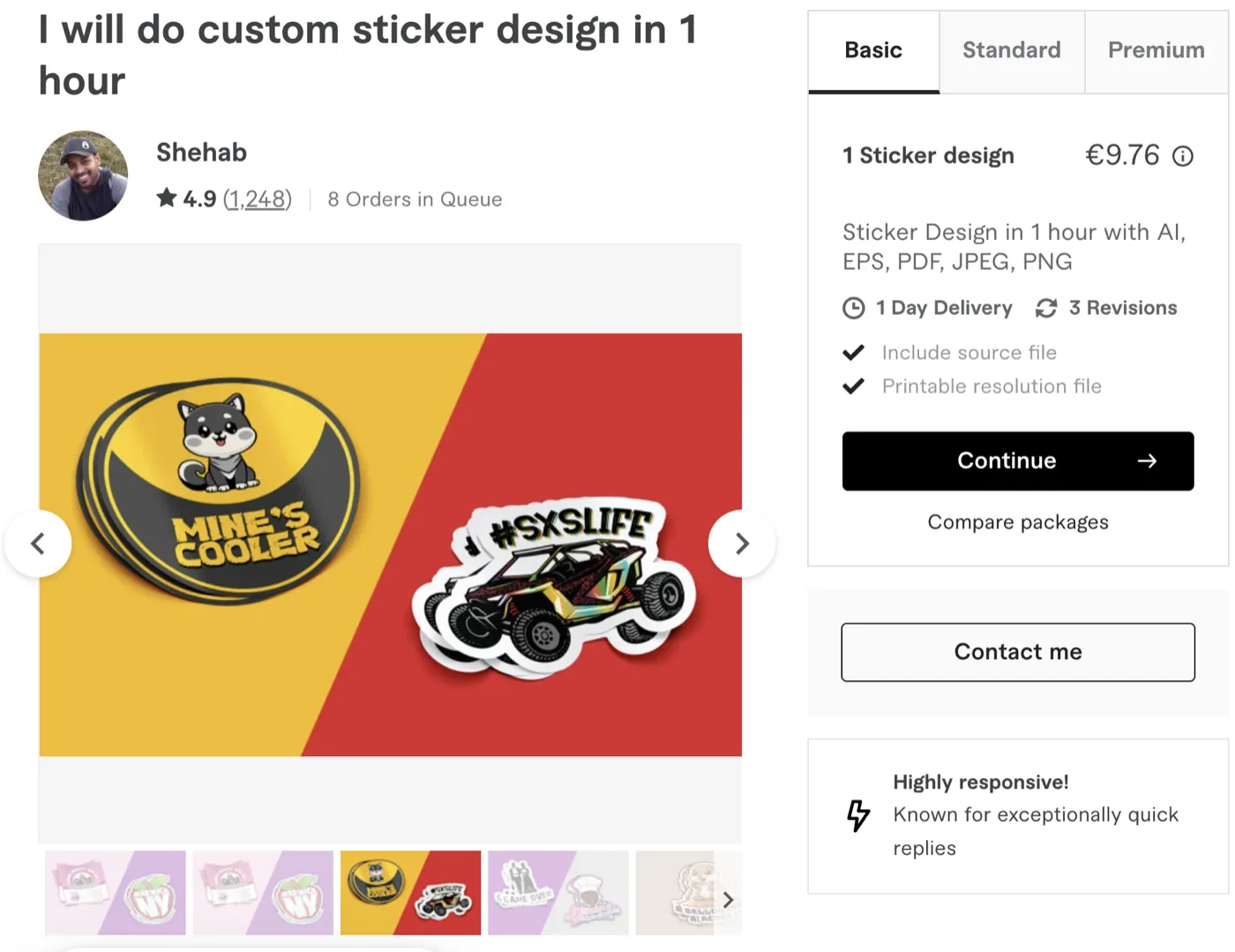The image size is (1235, 952).
Task: Click the checkmark beside Printable resolution file
Action: (853, 386)
